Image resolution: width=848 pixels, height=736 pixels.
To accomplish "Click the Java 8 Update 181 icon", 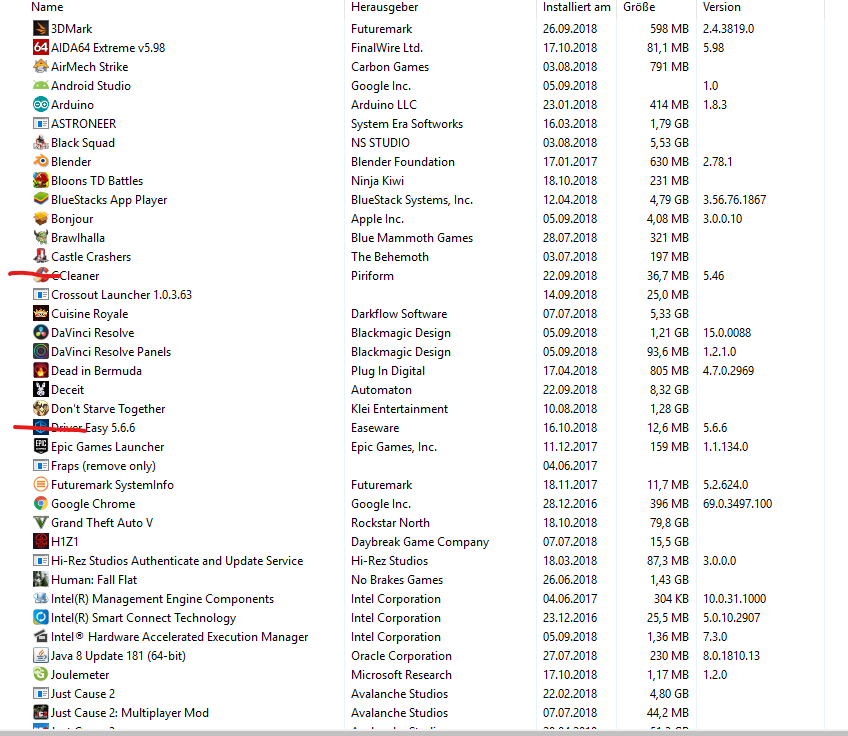I will [x=41, y=655].
